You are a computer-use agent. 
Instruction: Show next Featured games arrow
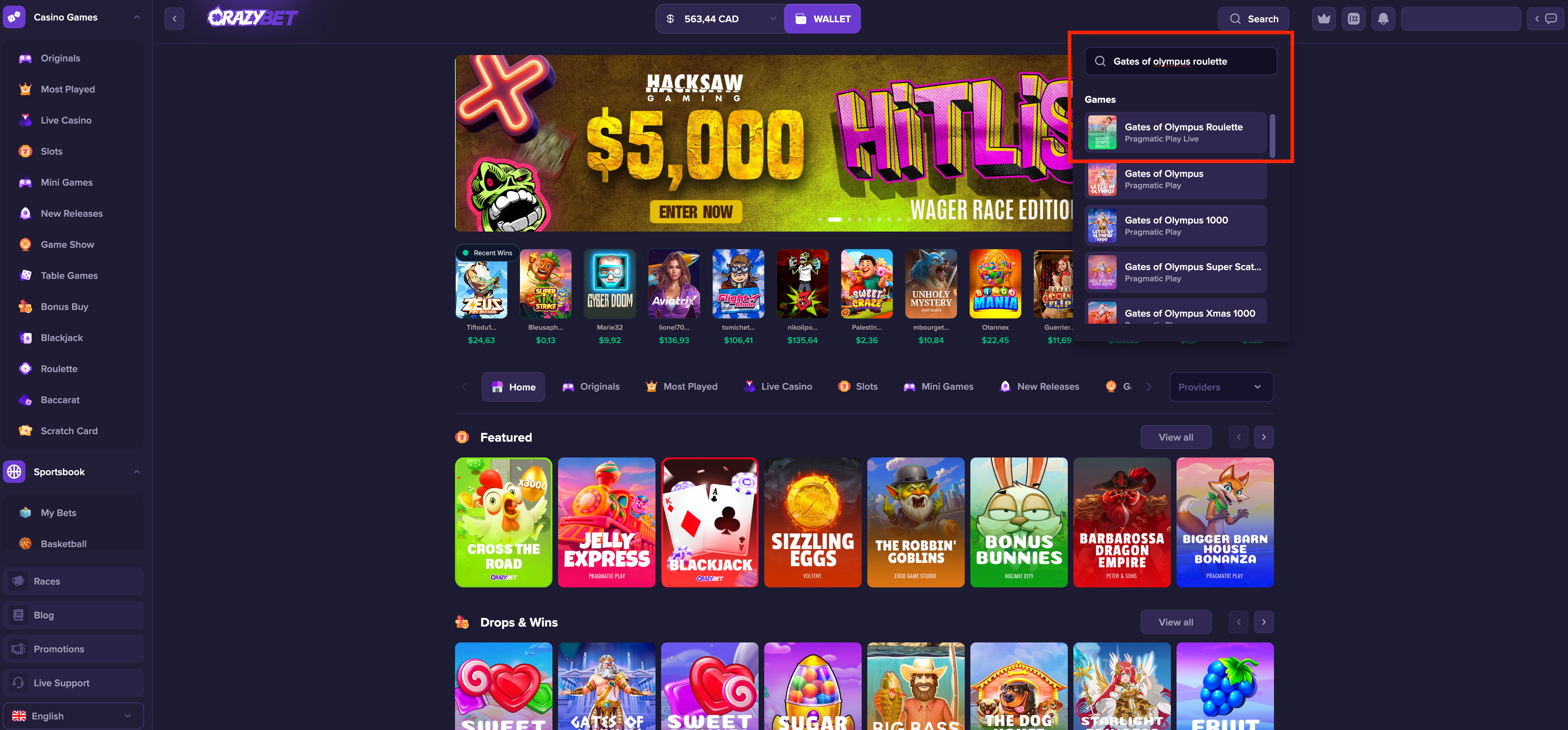click(1264, 437)
